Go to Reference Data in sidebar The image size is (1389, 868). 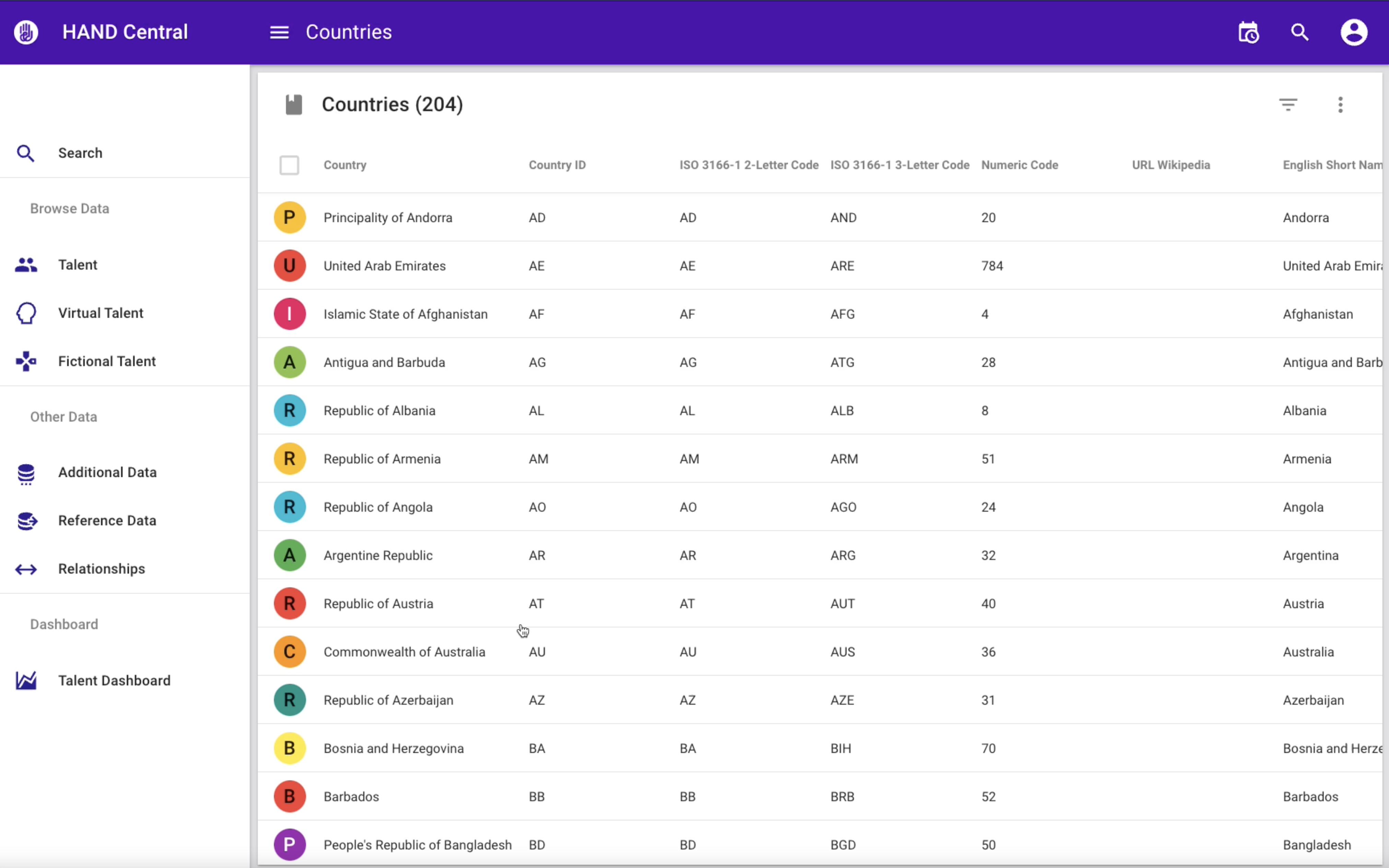pyautogui.click(x=107, y=521)
